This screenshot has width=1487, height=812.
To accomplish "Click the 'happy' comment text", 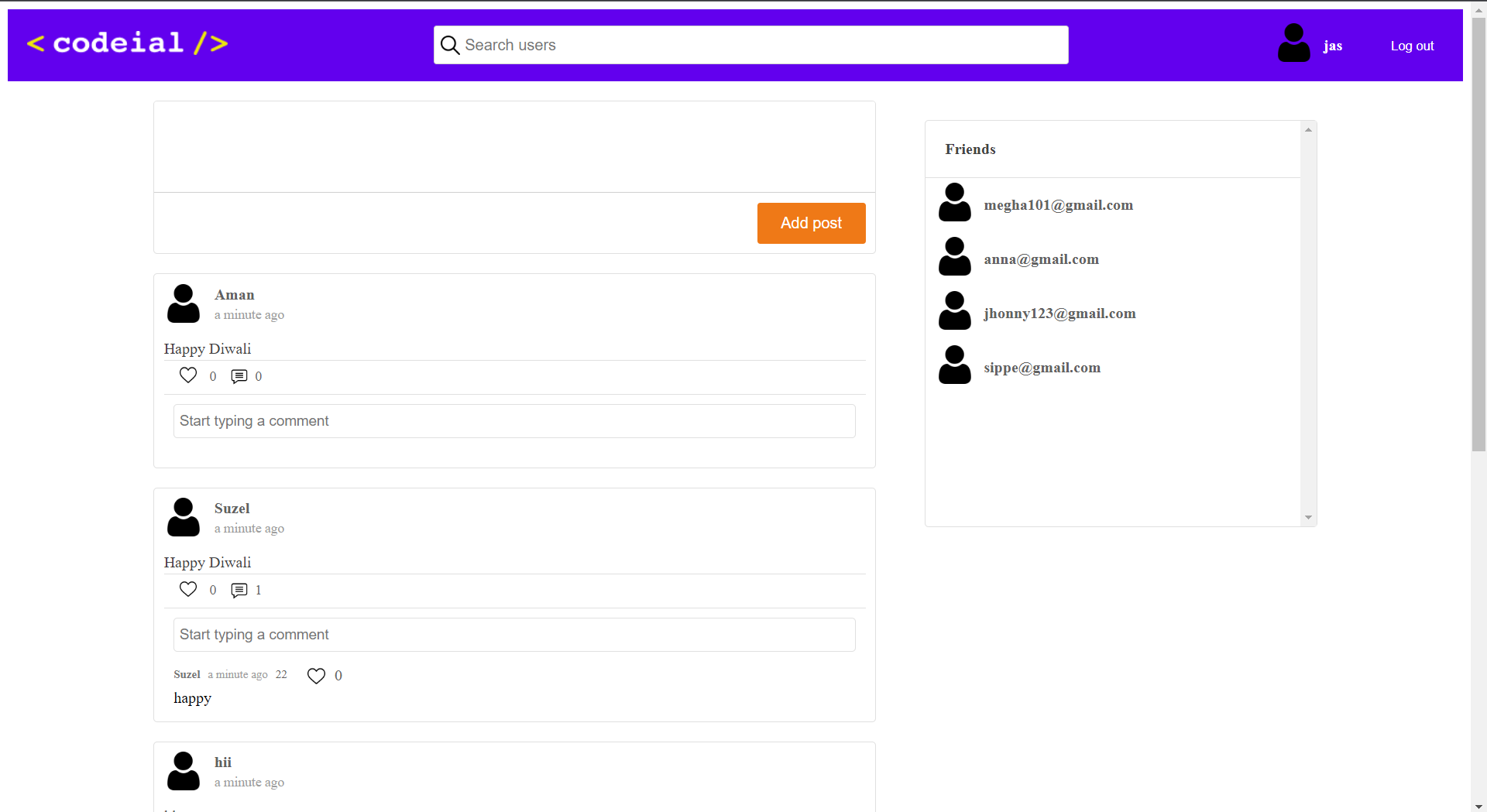I will point(192,698).
